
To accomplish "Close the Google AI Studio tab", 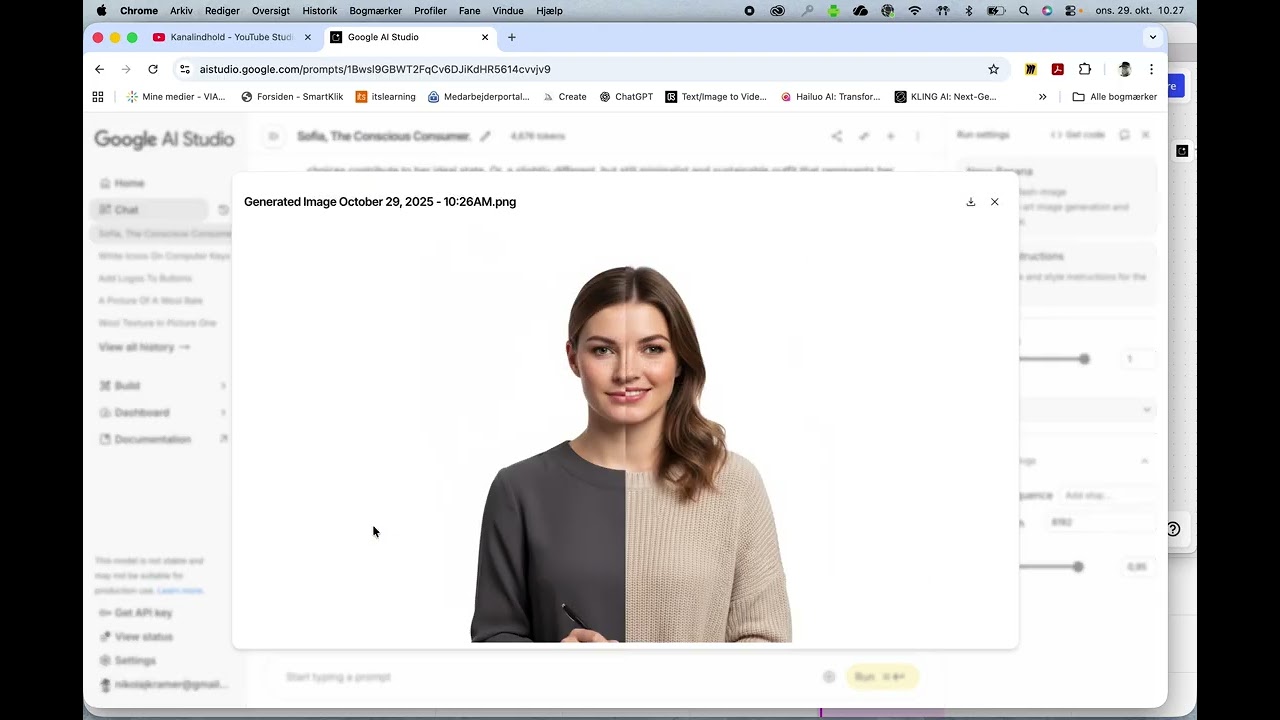I will point(485,37).
